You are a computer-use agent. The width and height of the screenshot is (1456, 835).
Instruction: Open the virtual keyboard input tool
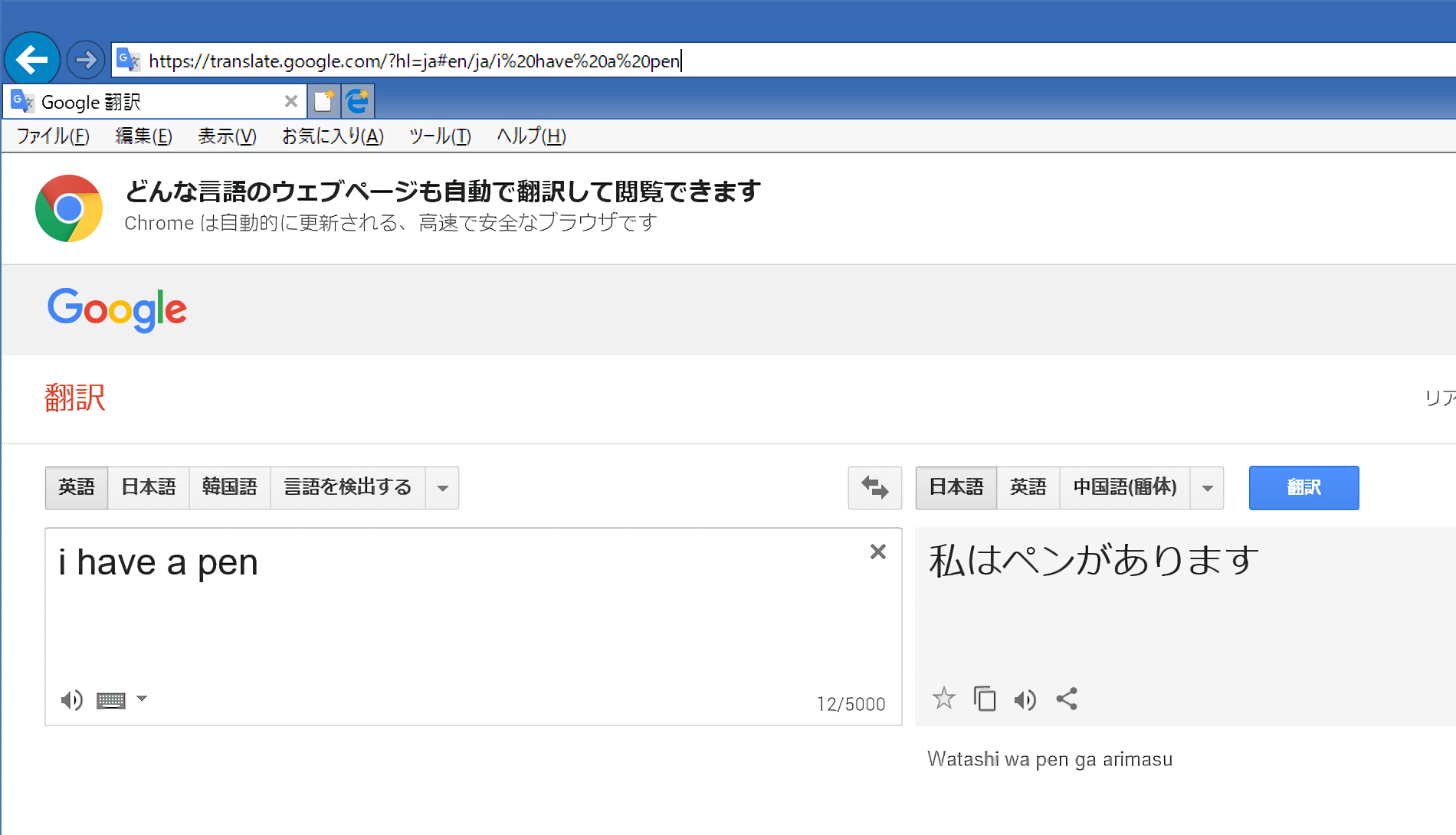tap(111, 700)
